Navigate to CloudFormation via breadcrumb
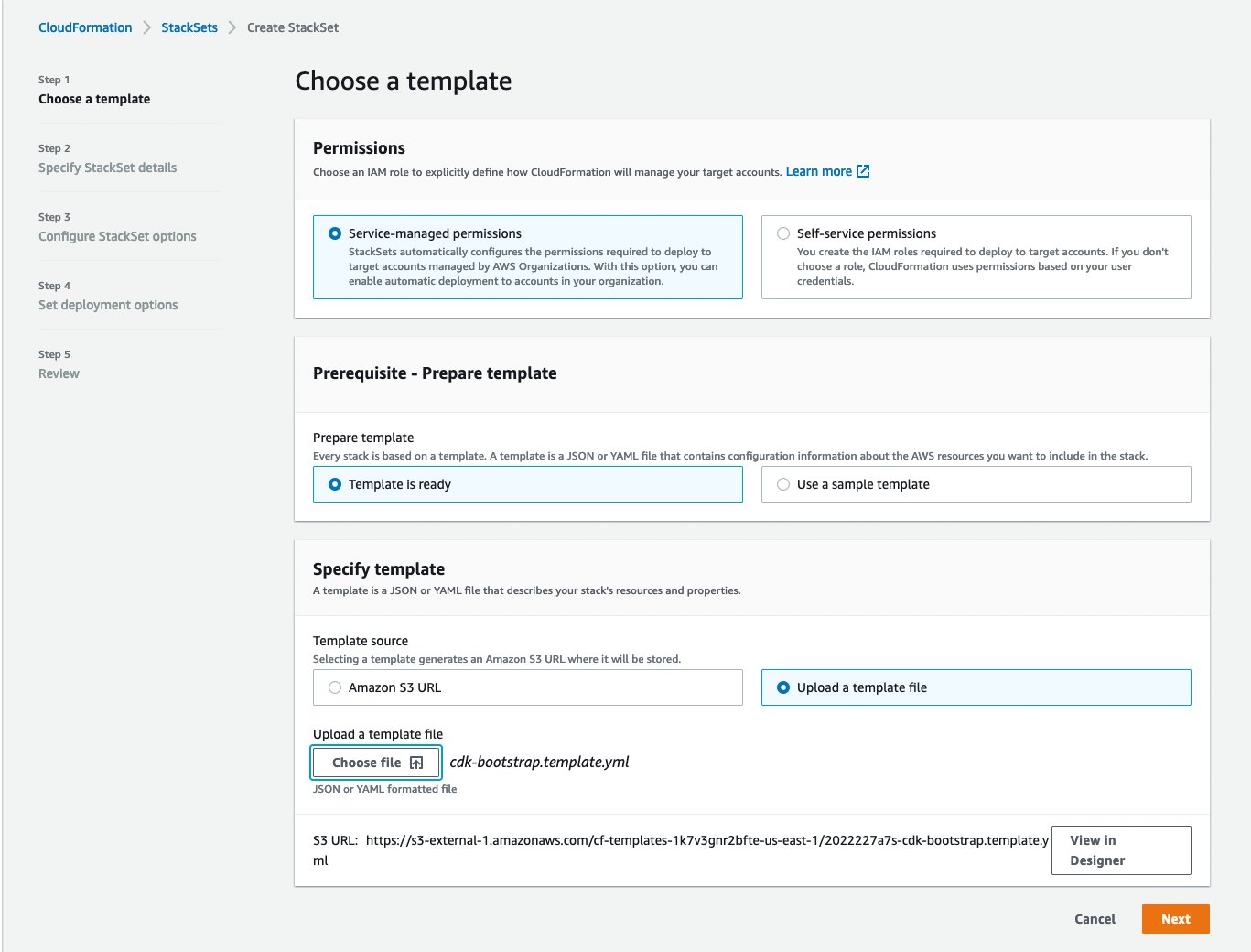 85,27
